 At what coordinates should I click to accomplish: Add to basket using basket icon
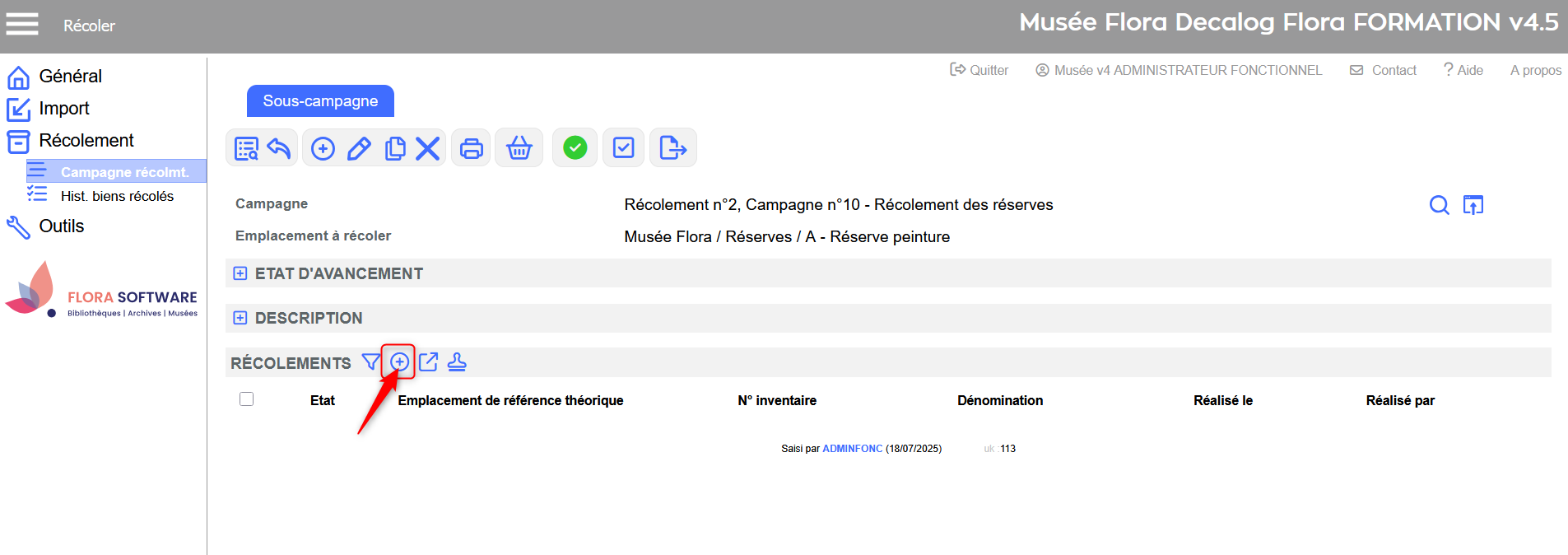pyautogui.click(x=519, y=148)
